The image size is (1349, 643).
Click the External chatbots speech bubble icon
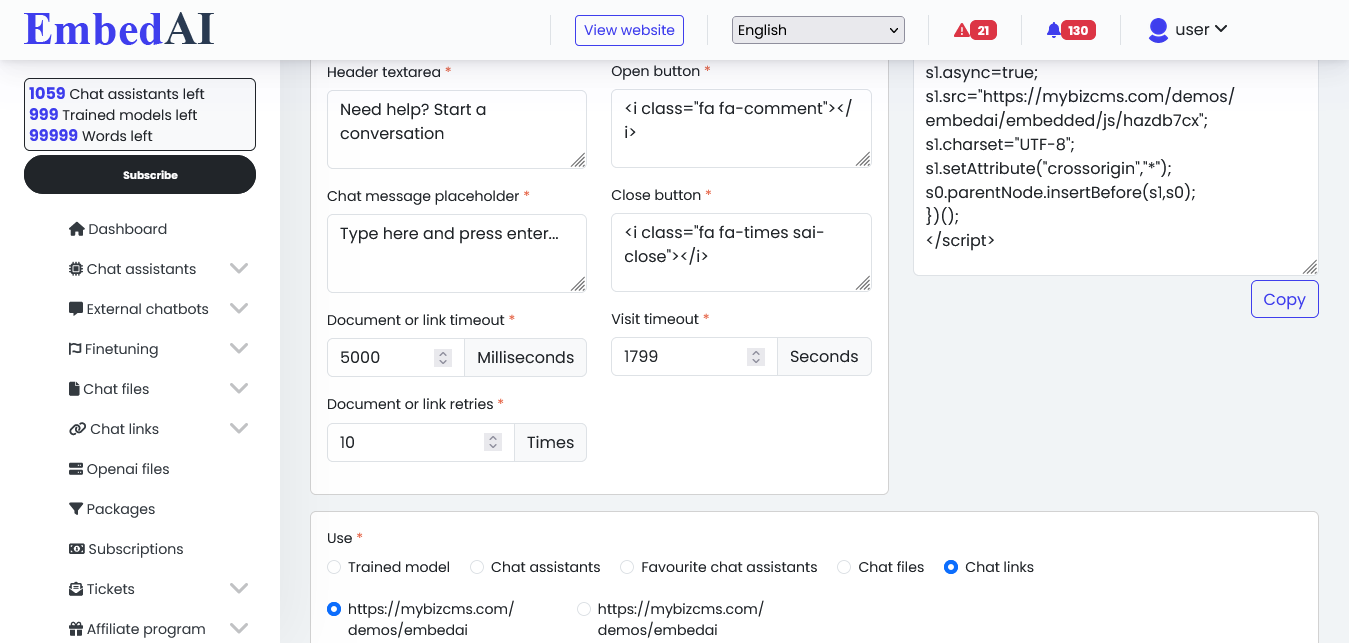76,309
